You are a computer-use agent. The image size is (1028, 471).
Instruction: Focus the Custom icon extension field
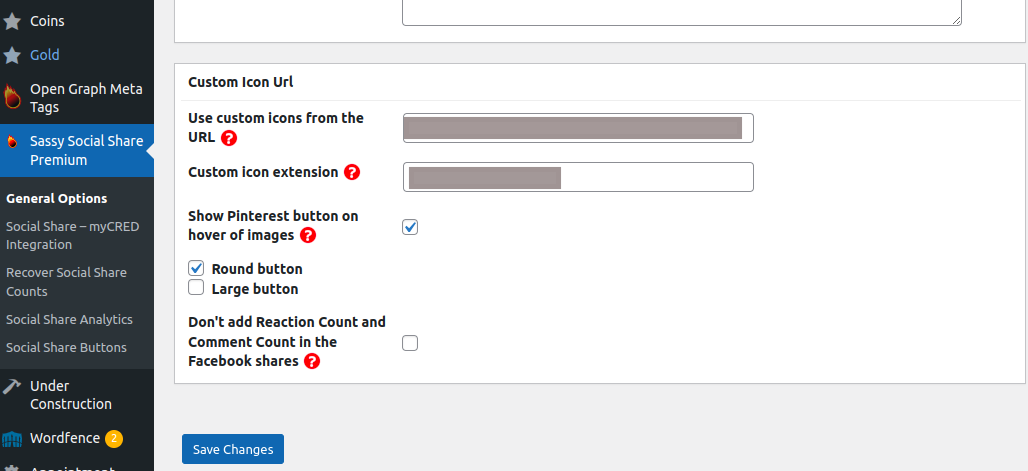click(578, 177)
